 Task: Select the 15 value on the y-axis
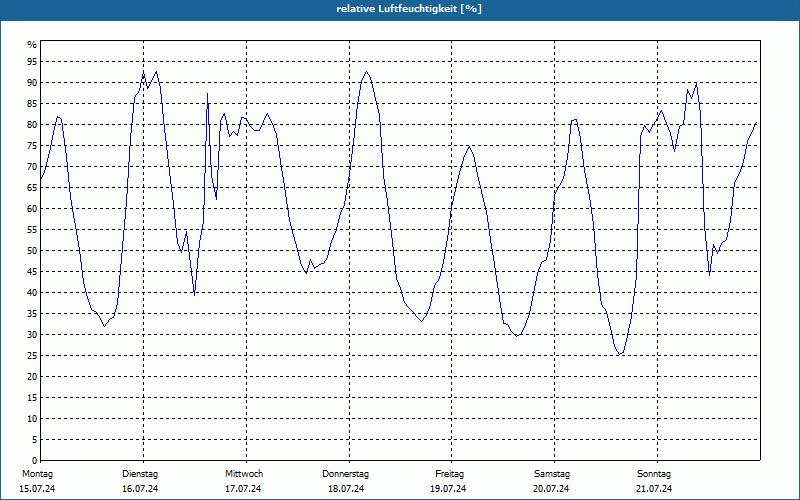coord(32,397)
